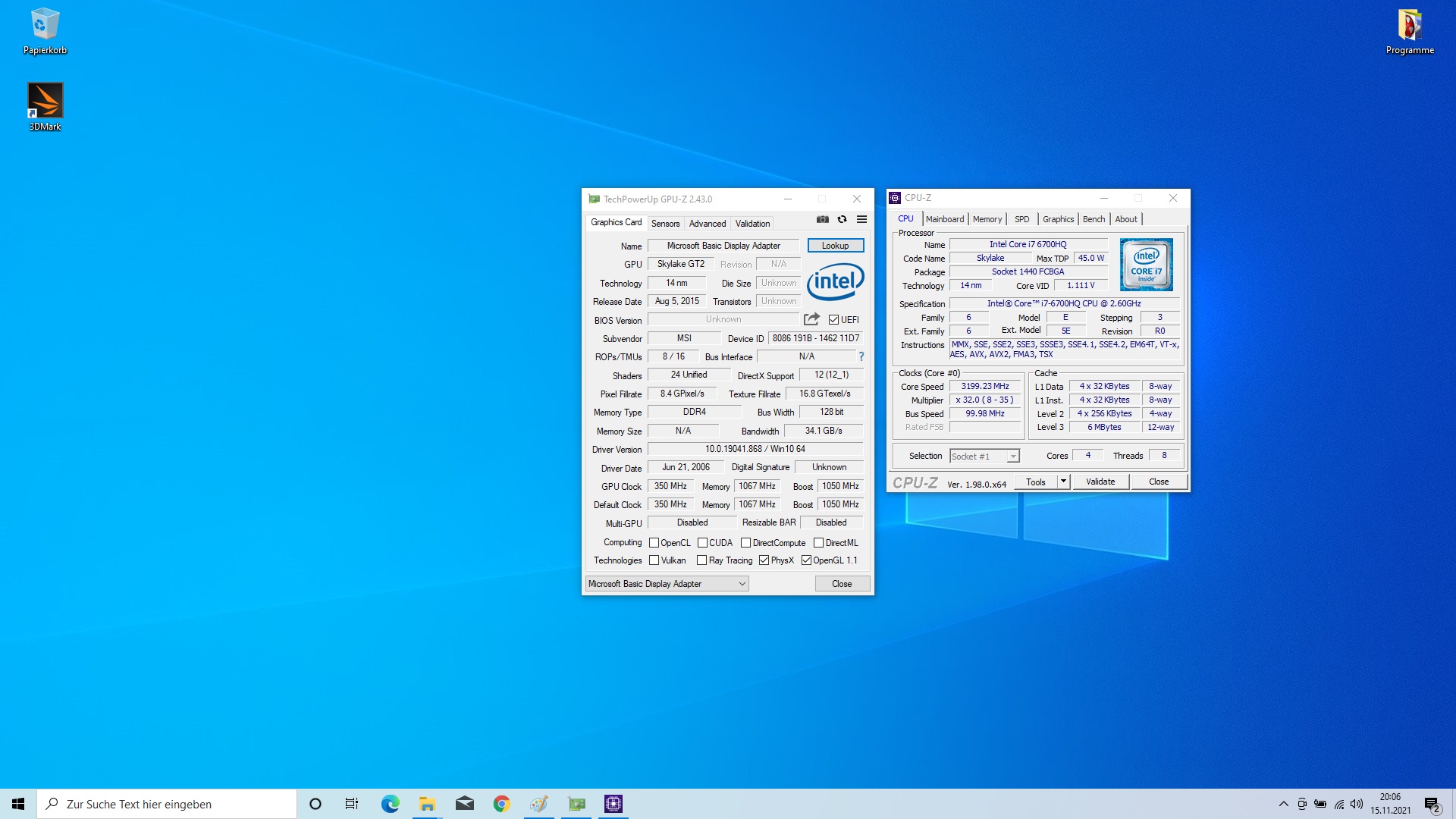Open the notification center icon
This screenshot has width=1456, height=819.
pyautogui.click(x=1432, y=804)
